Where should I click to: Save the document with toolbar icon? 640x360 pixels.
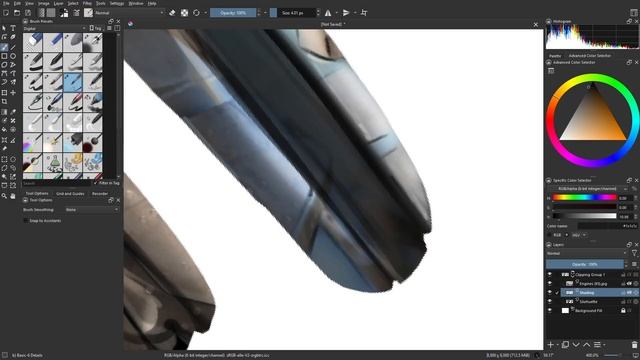[28, 13]
